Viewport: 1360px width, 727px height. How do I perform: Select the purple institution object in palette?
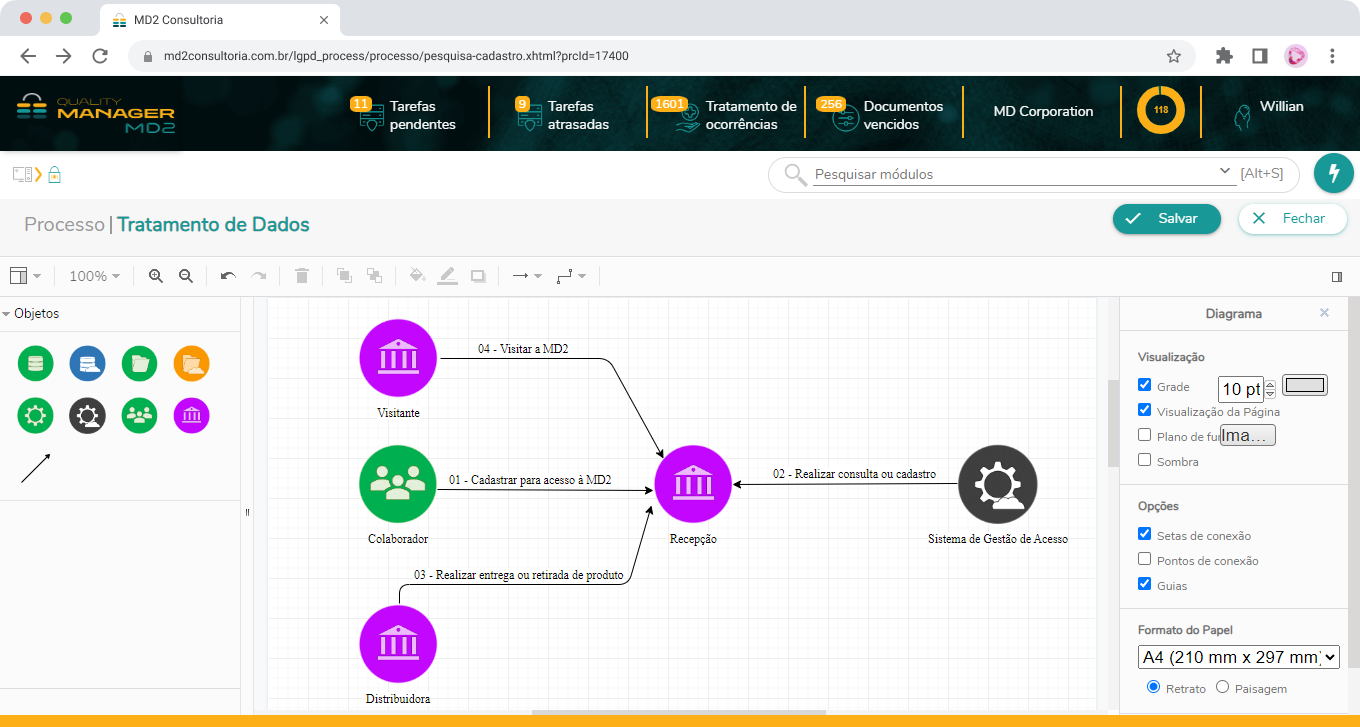(191, 415)
